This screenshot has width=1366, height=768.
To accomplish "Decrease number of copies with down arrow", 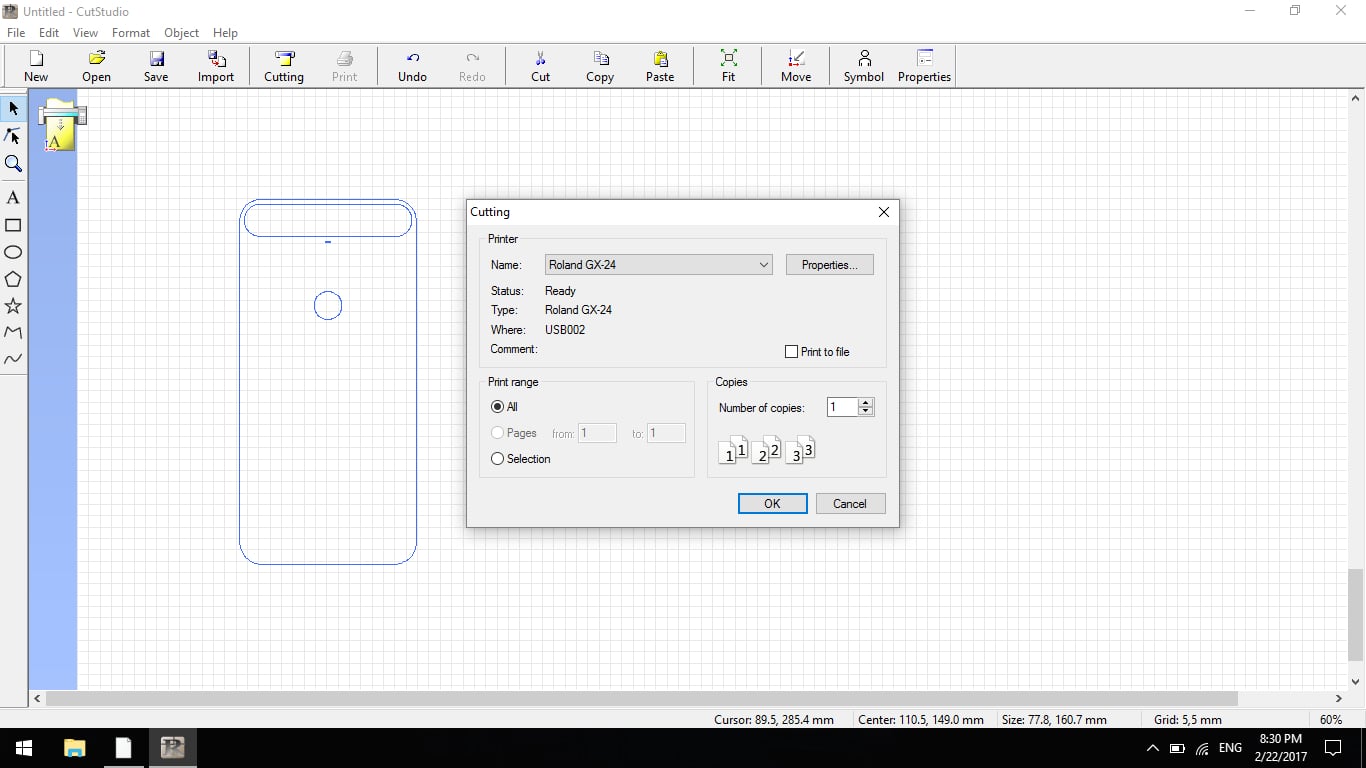I will click(866, 411).
